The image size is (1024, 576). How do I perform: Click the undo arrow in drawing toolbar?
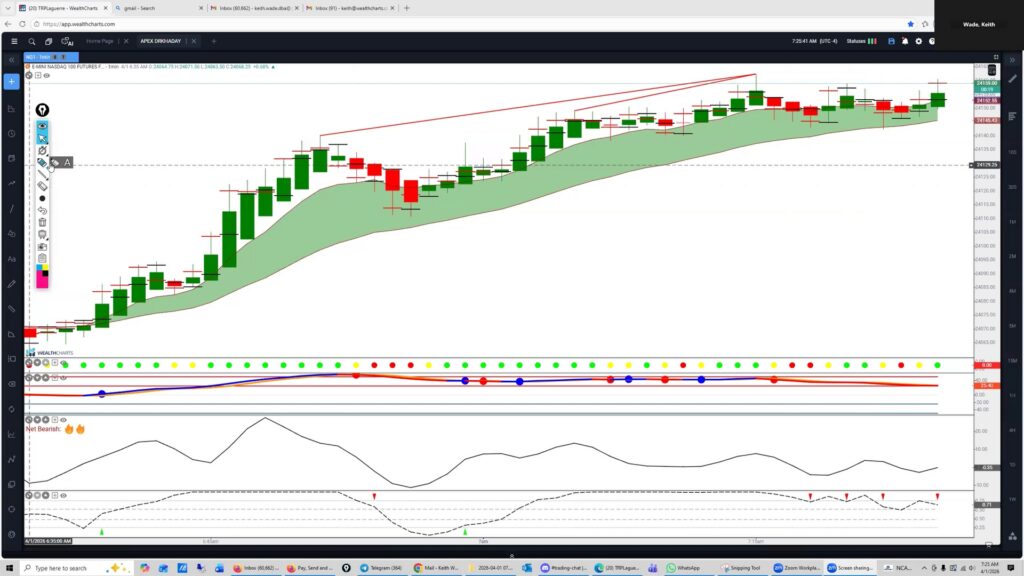42,210
